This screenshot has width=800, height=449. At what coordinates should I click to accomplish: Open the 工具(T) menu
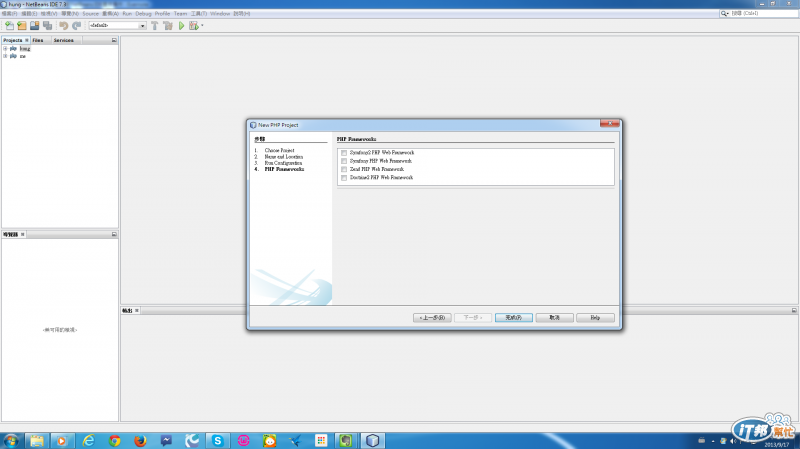[199, 14]
